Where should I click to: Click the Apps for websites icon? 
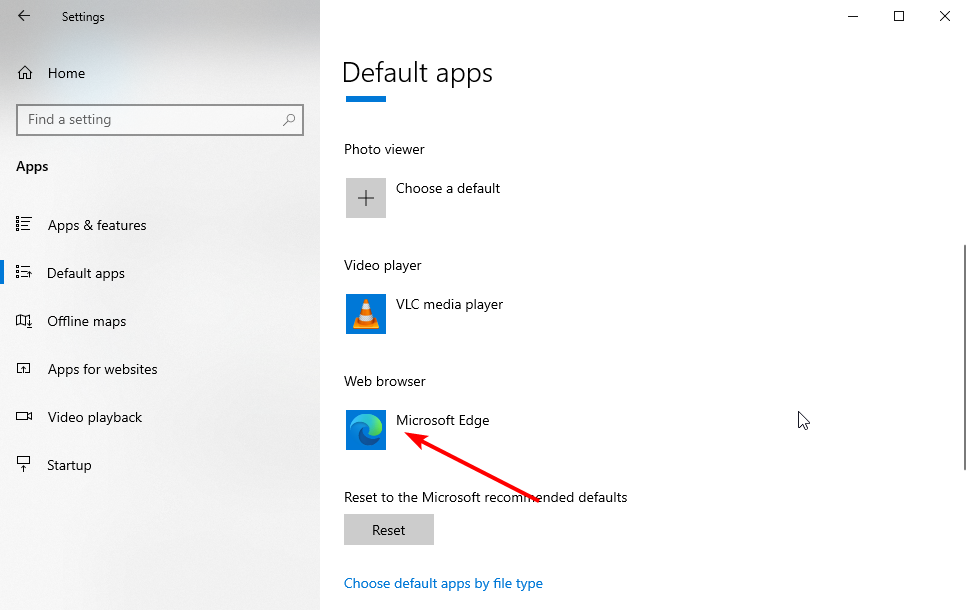point(23,369)
